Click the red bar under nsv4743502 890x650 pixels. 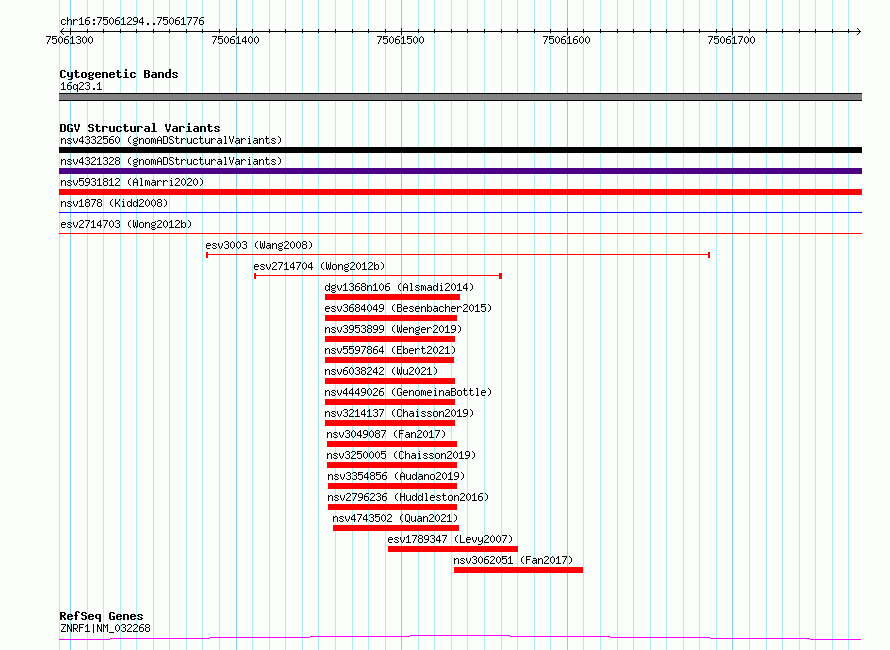(396, 528)
